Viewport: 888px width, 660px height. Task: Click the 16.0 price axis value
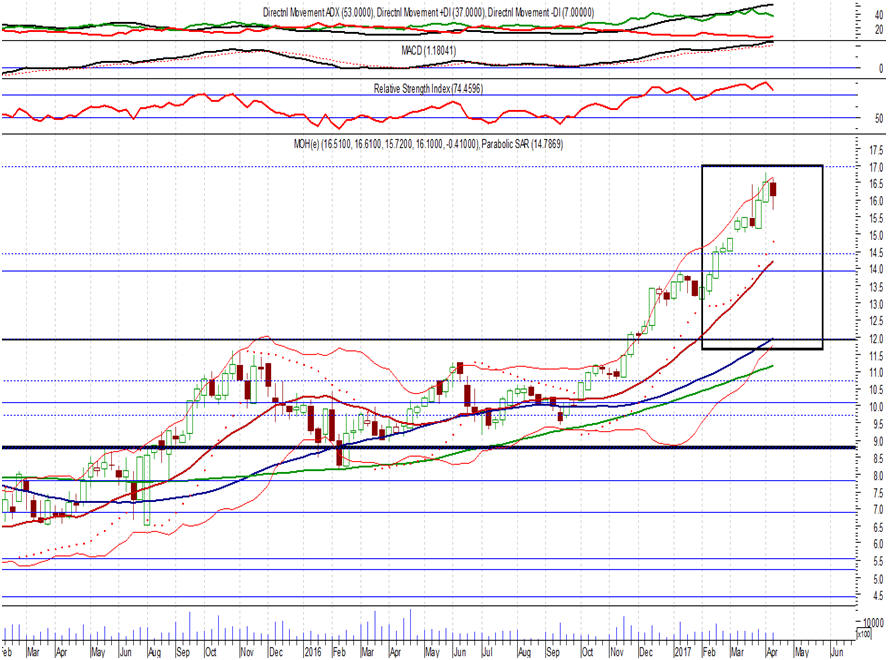coord(877,201)
